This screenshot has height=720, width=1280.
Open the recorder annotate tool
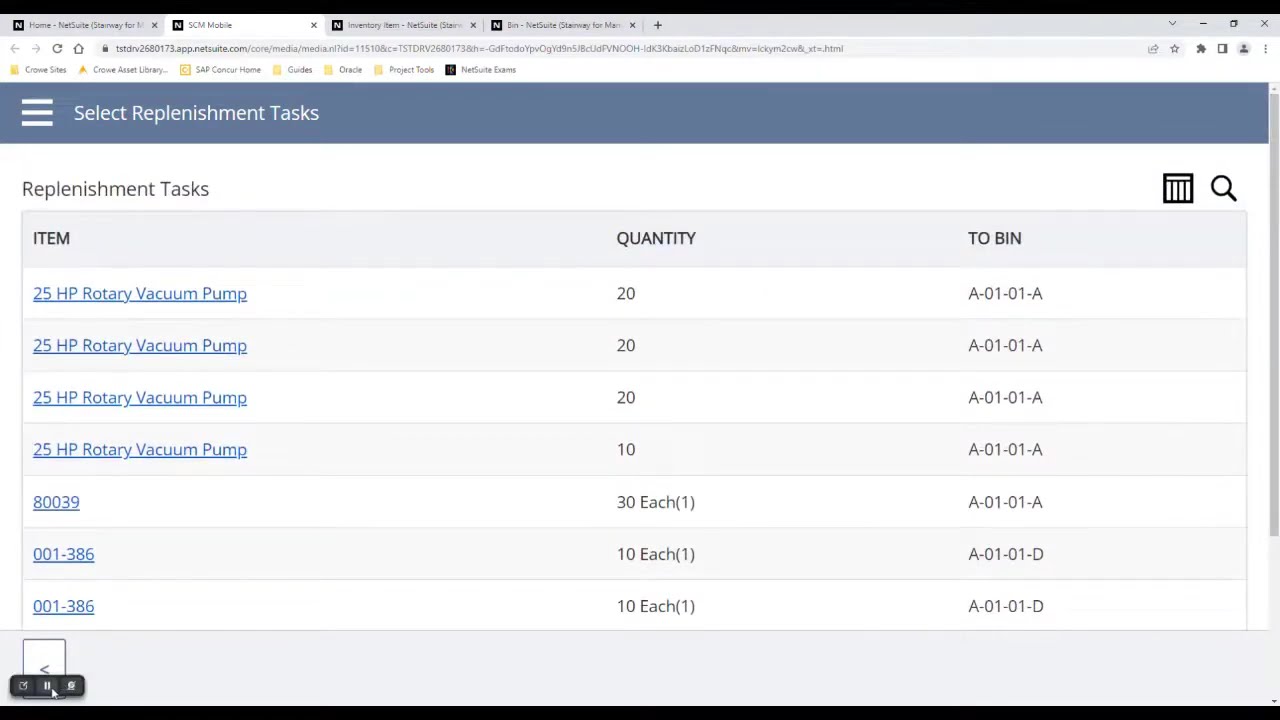[x=23, y=686]
